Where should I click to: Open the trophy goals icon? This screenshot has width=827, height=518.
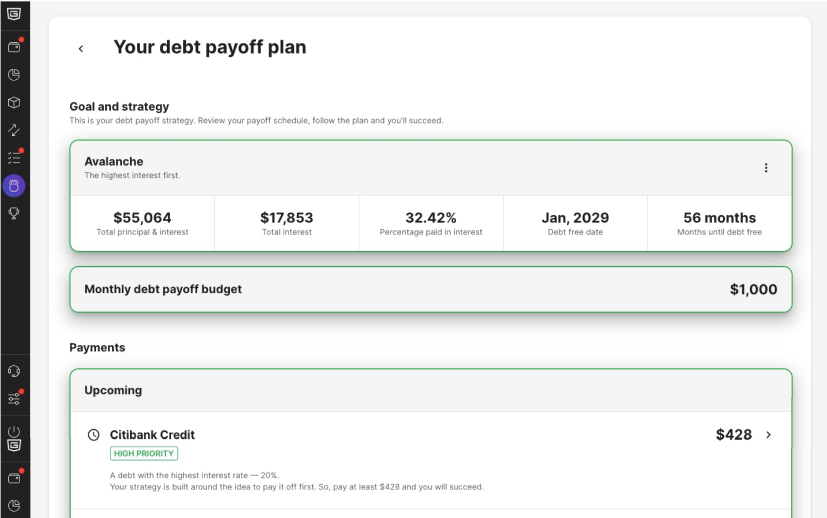[x=14, y=213]
